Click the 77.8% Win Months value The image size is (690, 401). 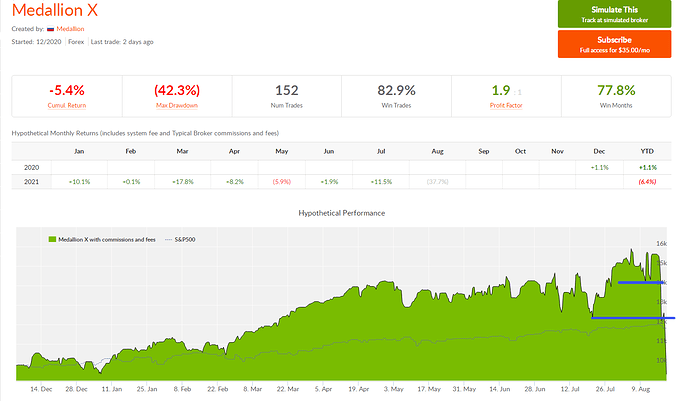(616, 90)
